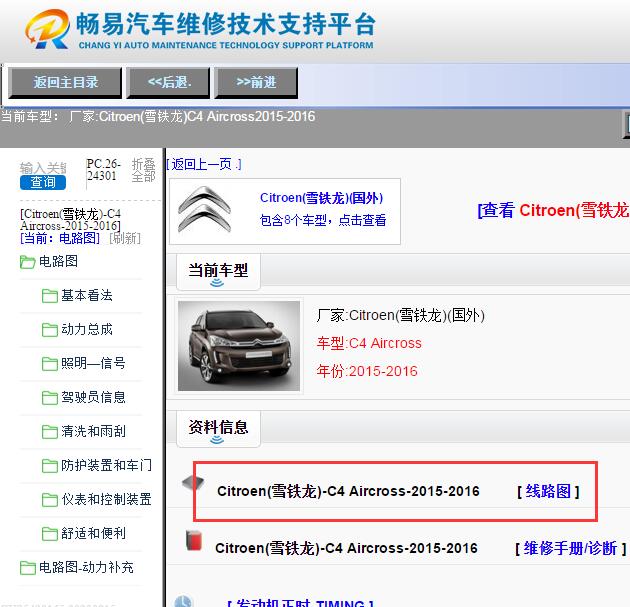Open the 清洗和雨刮 tree item
The image size is (630, 607).
93,431
